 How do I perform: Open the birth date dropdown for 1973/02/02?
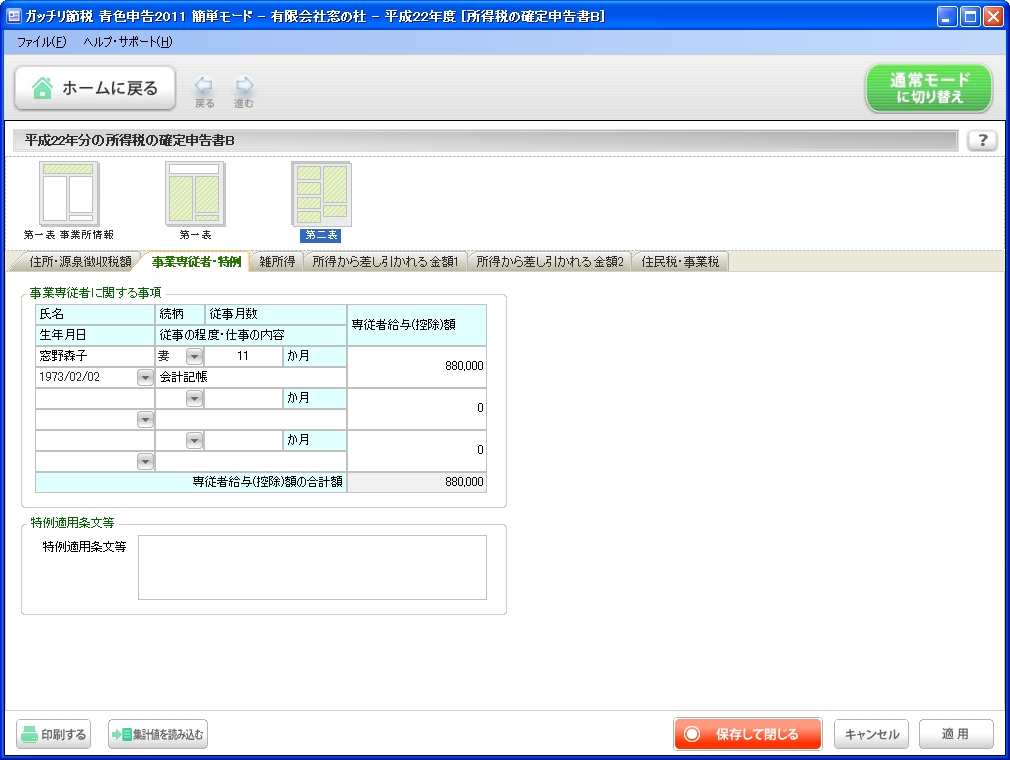[145, 378]
